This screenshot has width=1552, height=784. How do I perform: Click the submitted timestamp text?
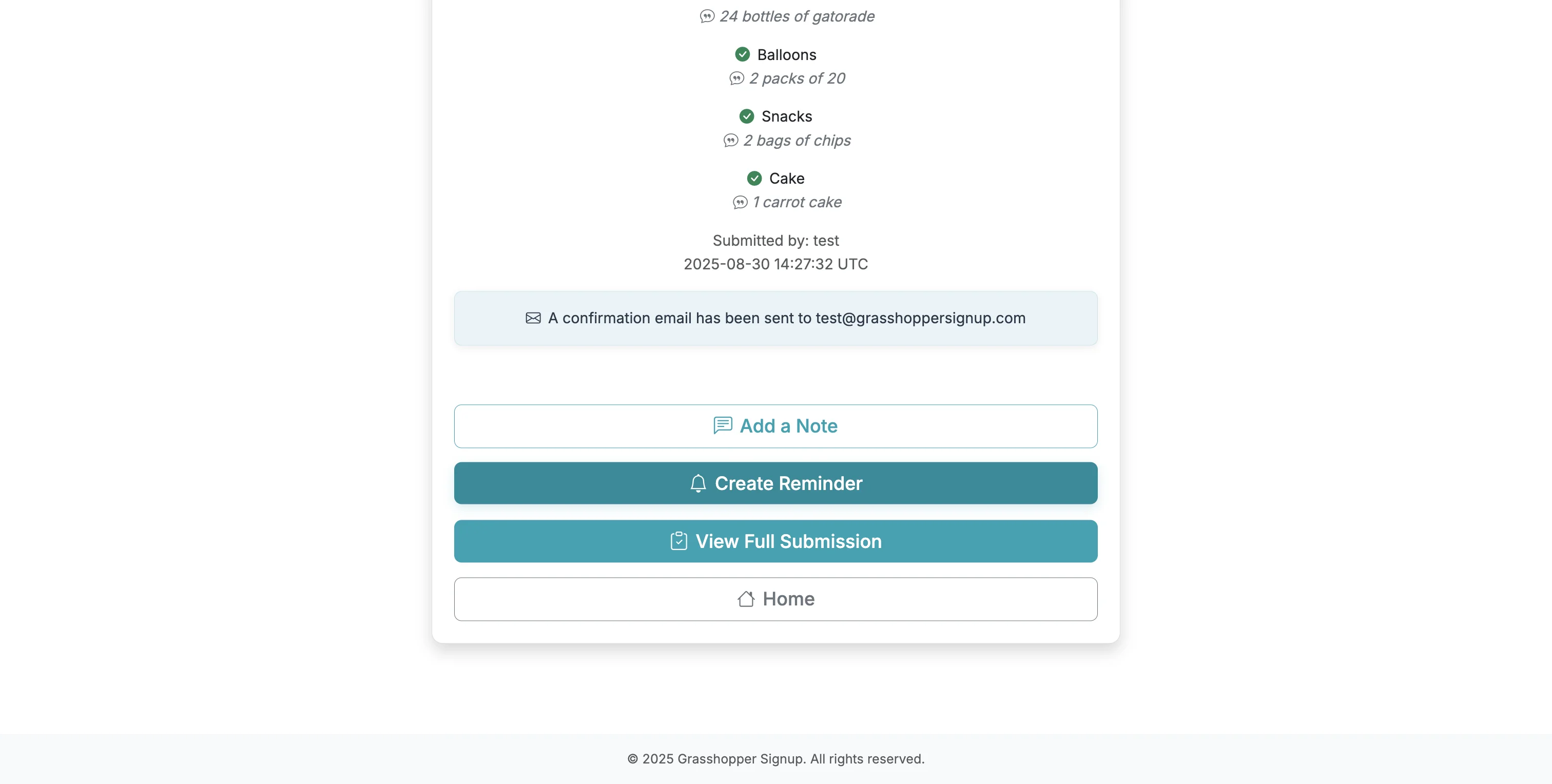click(x=775, y=264)
